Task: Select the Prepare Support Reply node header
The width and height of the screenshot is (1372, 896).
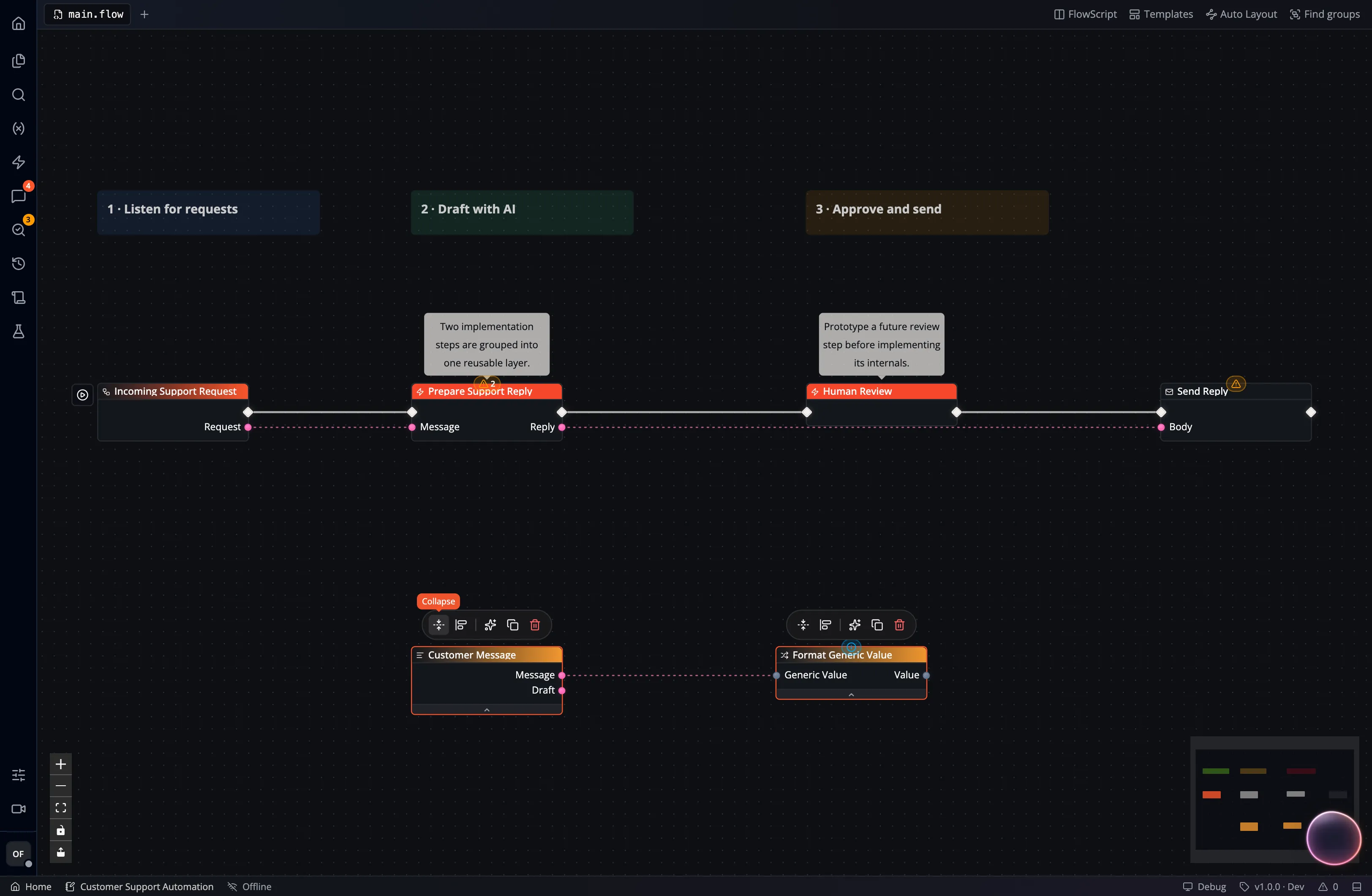Action: coord(487,392)
